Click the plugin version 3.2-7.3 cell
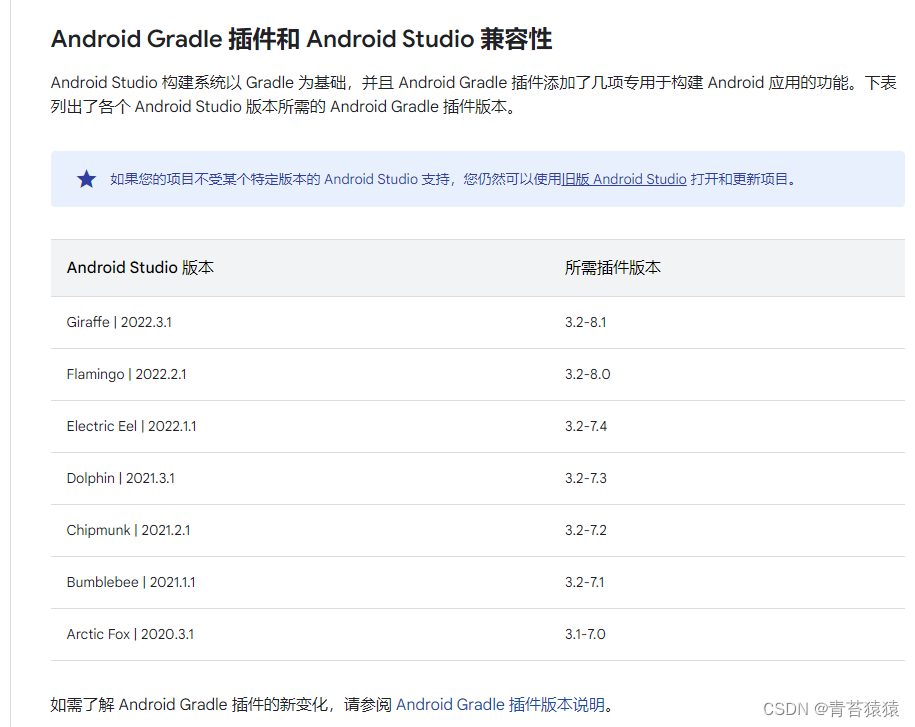The image size is (915, 727). [x=586, y=478]
